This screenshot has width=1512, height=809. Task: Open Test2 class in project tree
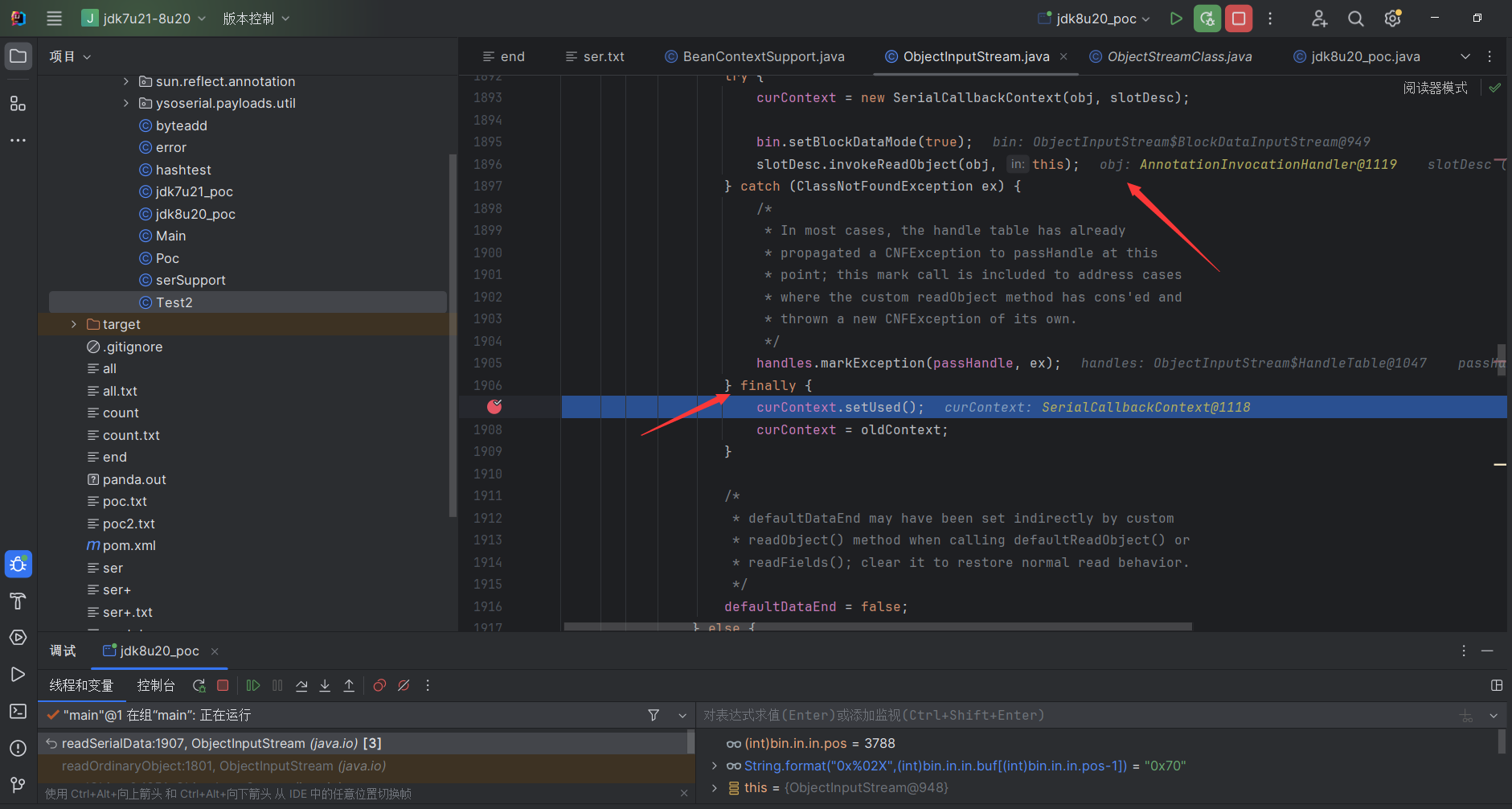pos(174,302)
